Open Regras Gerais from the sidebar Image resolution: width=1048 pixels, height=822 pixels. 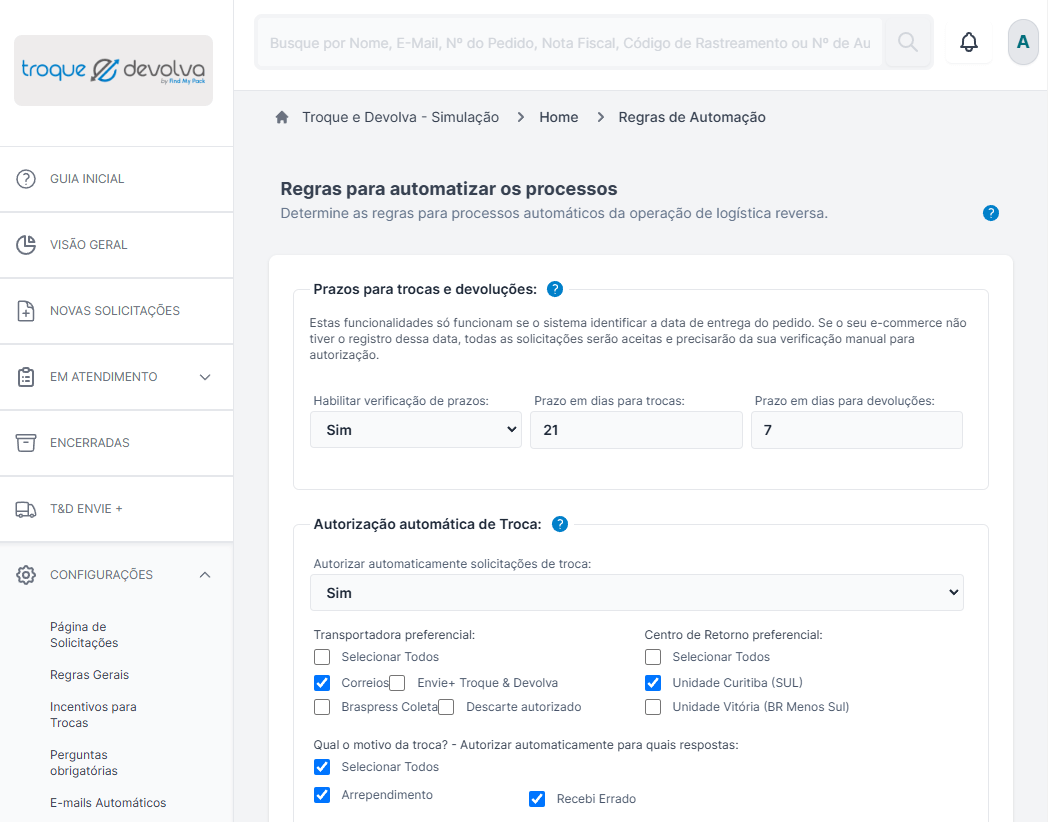click(90, 675)
